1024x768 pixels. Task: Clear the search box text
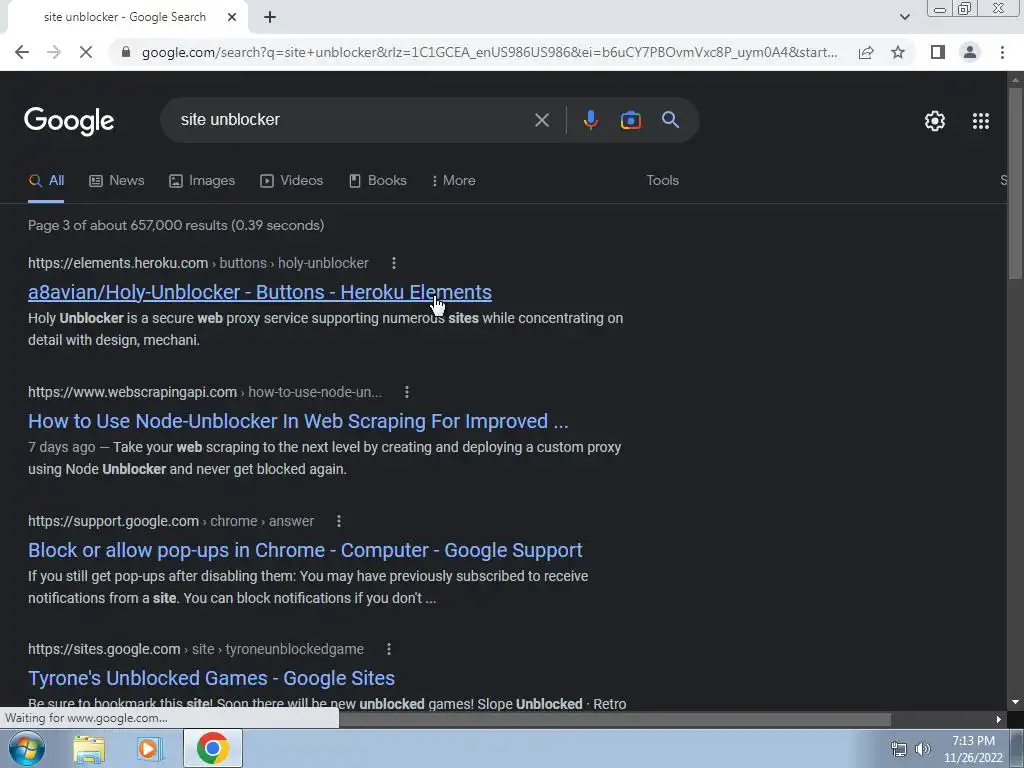541,120
